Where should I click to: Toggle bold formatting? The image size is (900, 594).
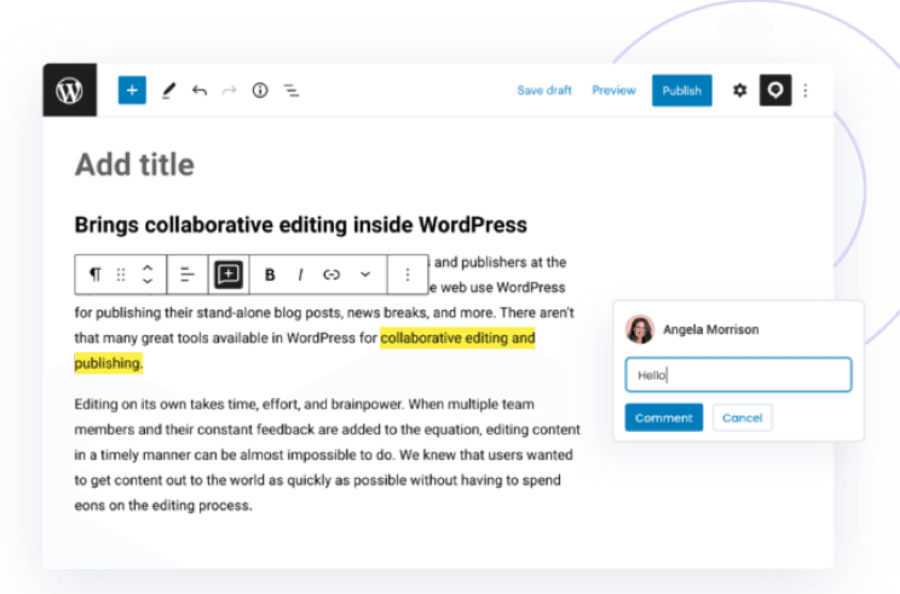(269, 274)
